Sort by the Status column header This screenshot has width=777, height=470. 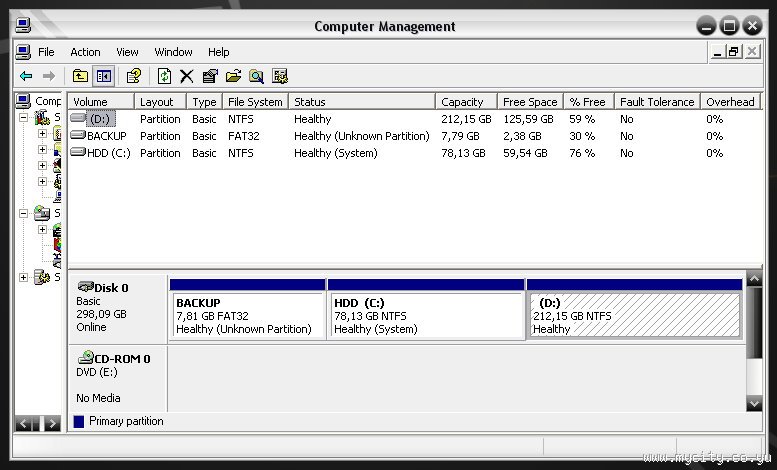362,102
